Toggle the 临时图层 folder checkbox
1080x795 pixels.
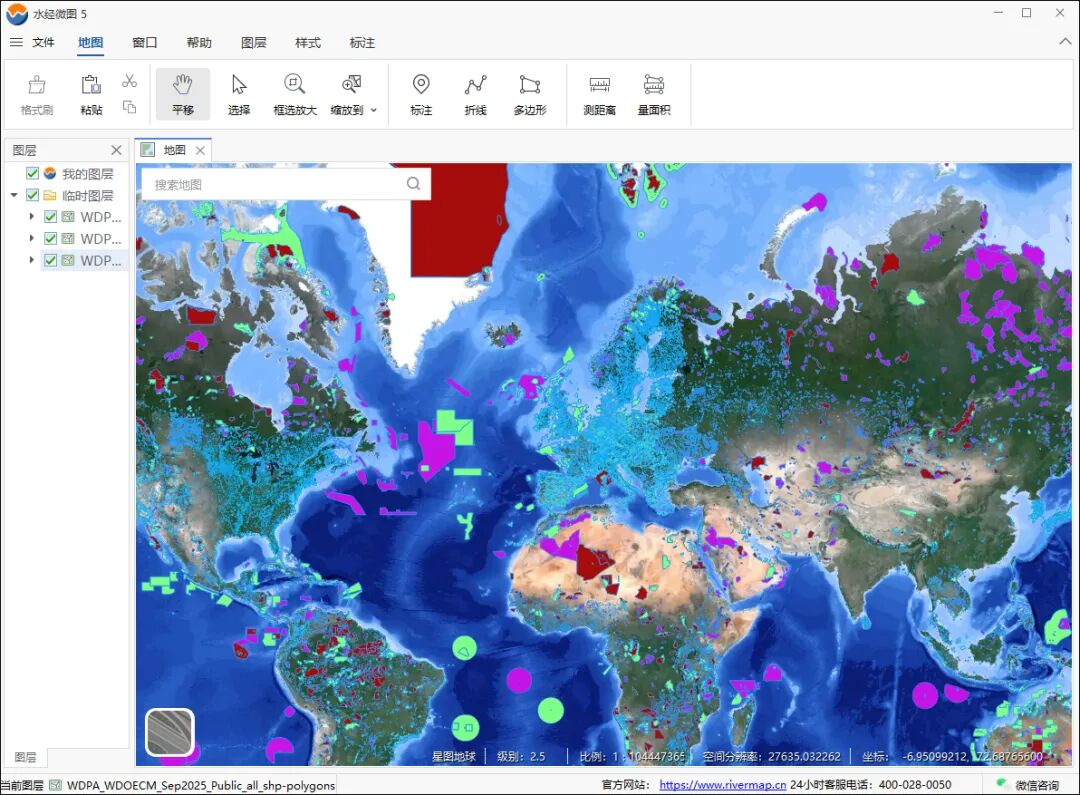click(x=33, y=196)
